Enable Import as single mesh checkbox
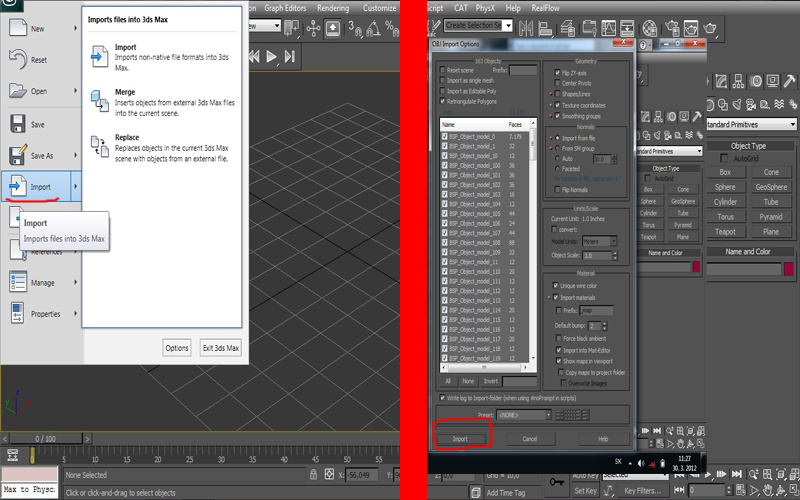This screenshot has width=800, height=500. pos(442,80)
